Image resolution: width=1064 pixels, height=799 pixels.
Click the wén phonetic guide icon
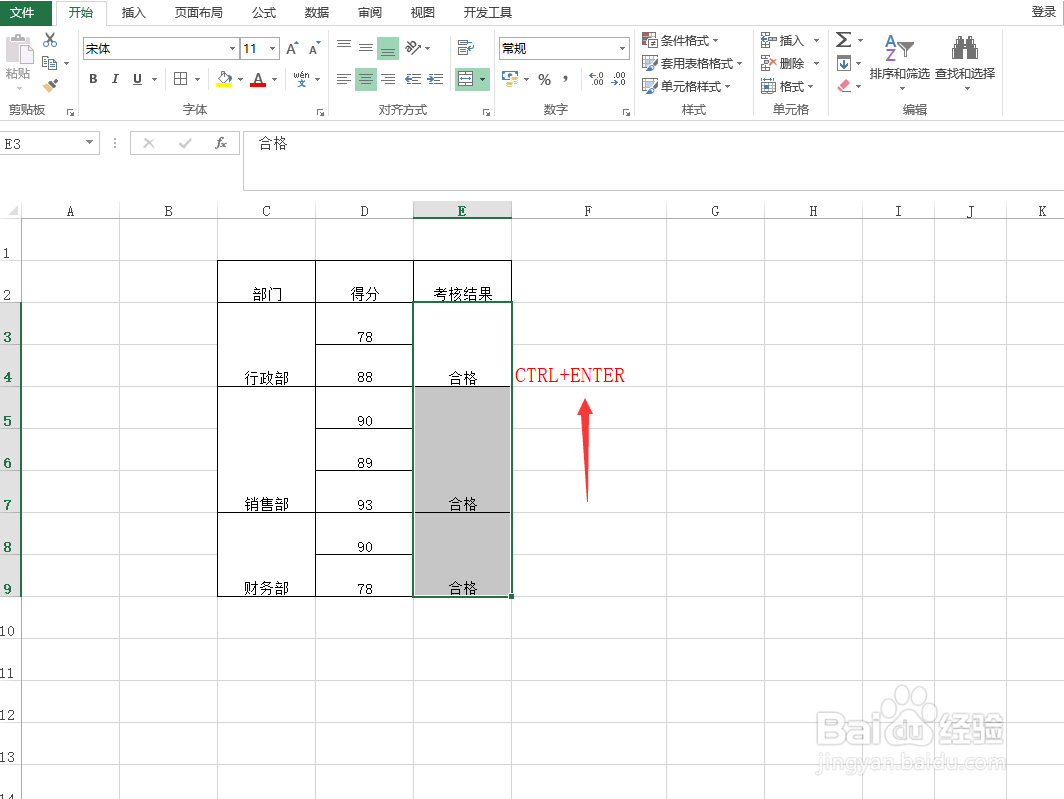301,79
